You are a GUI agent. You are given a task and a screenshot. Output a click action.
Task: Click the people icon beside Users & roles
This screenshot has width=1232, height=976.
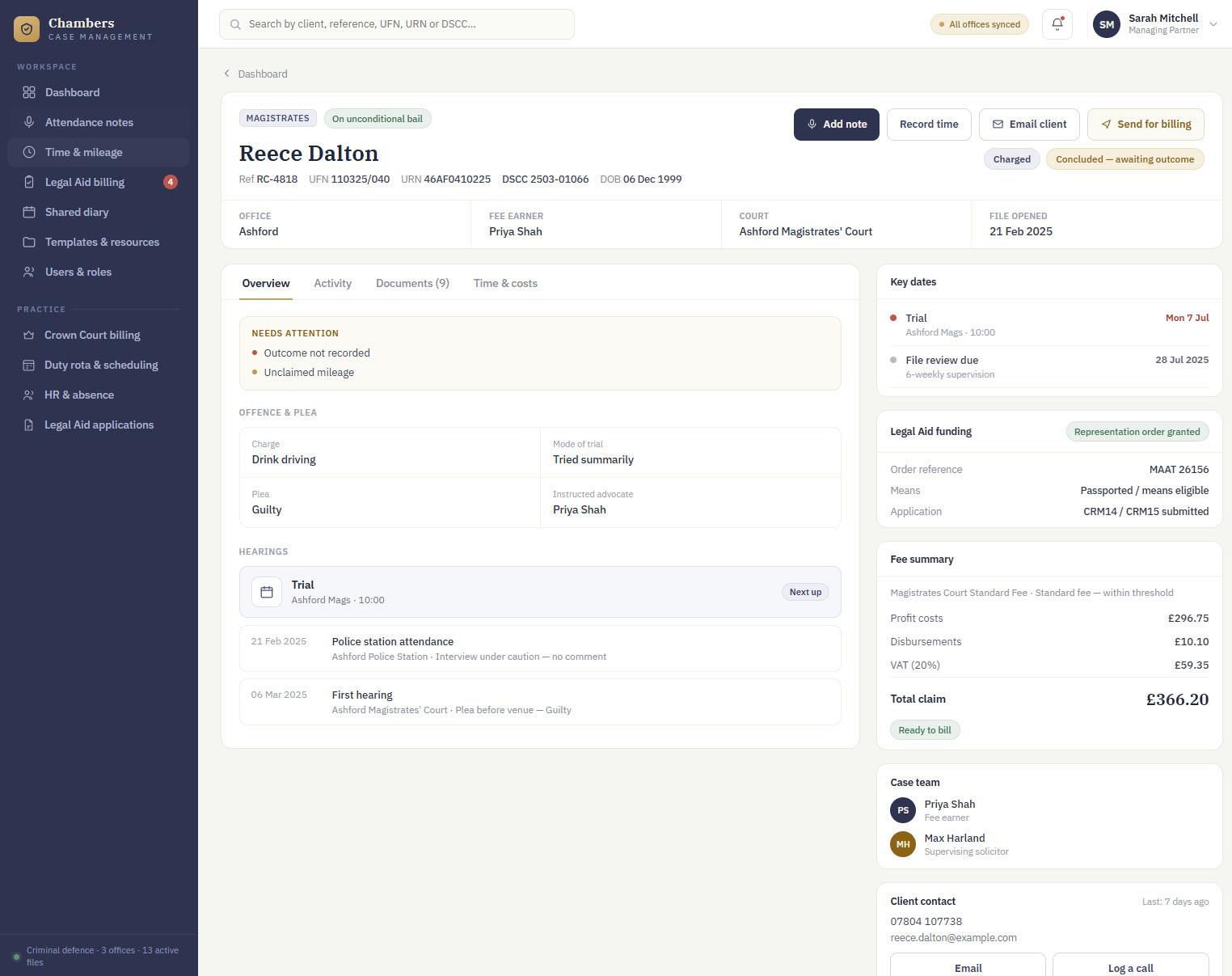[x=29, y=272]
